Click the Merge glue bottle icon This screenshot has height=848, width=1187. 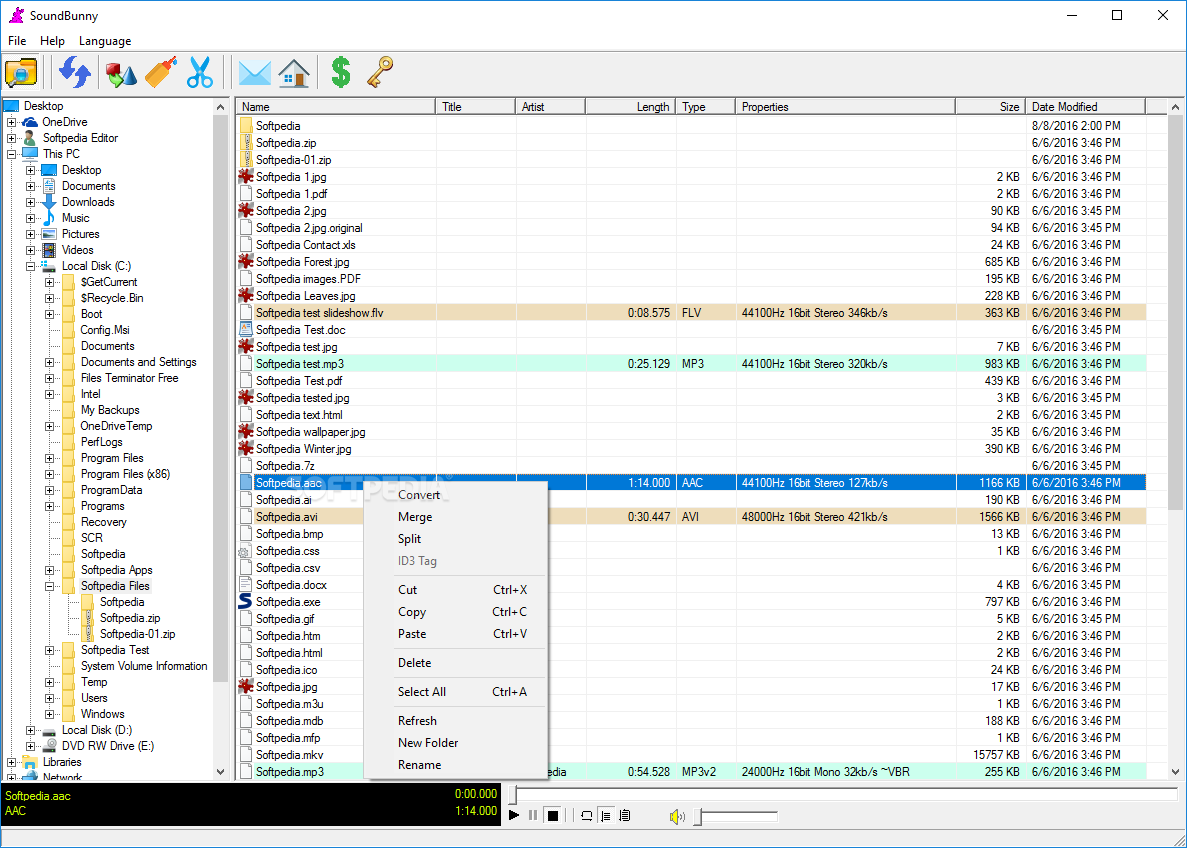[x=160, y=73]
